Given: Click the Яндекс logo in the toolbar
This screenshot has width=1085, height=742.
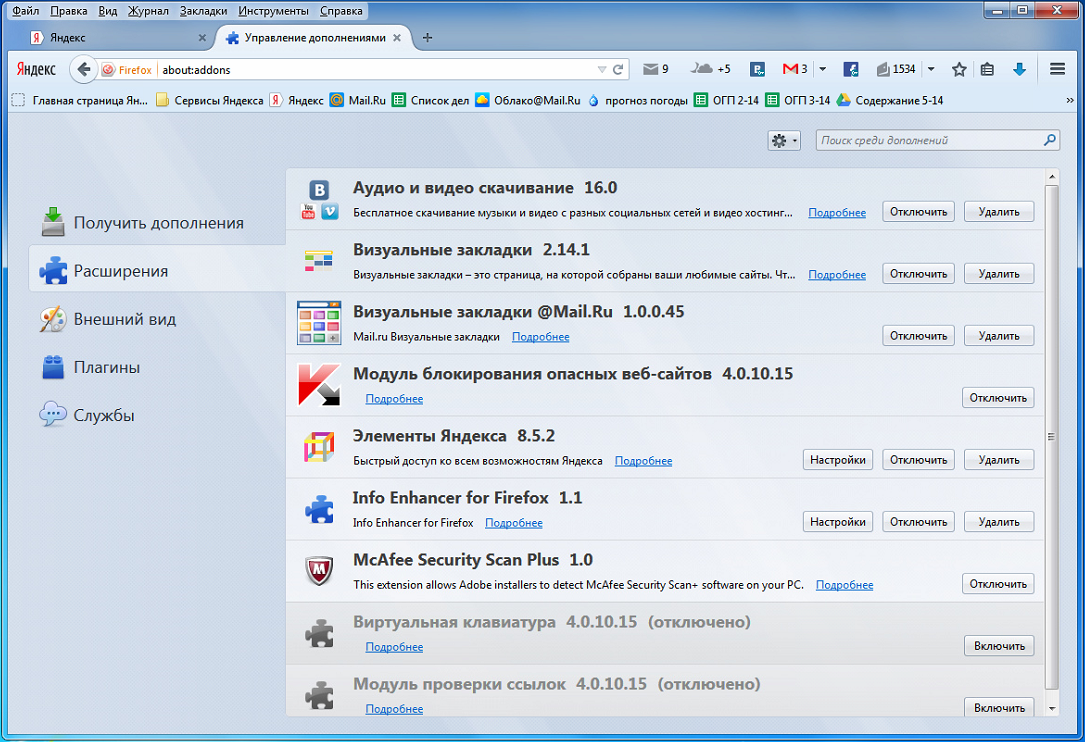Looking at the screenshot, I should click(36, 69).
